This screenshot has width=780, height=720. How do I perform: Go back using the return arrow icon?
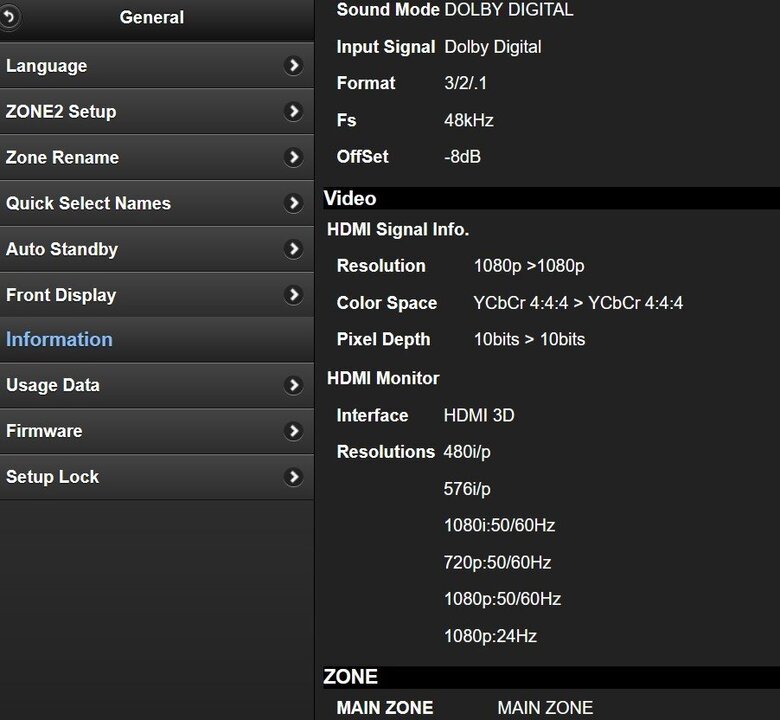(x=9, y=17)
